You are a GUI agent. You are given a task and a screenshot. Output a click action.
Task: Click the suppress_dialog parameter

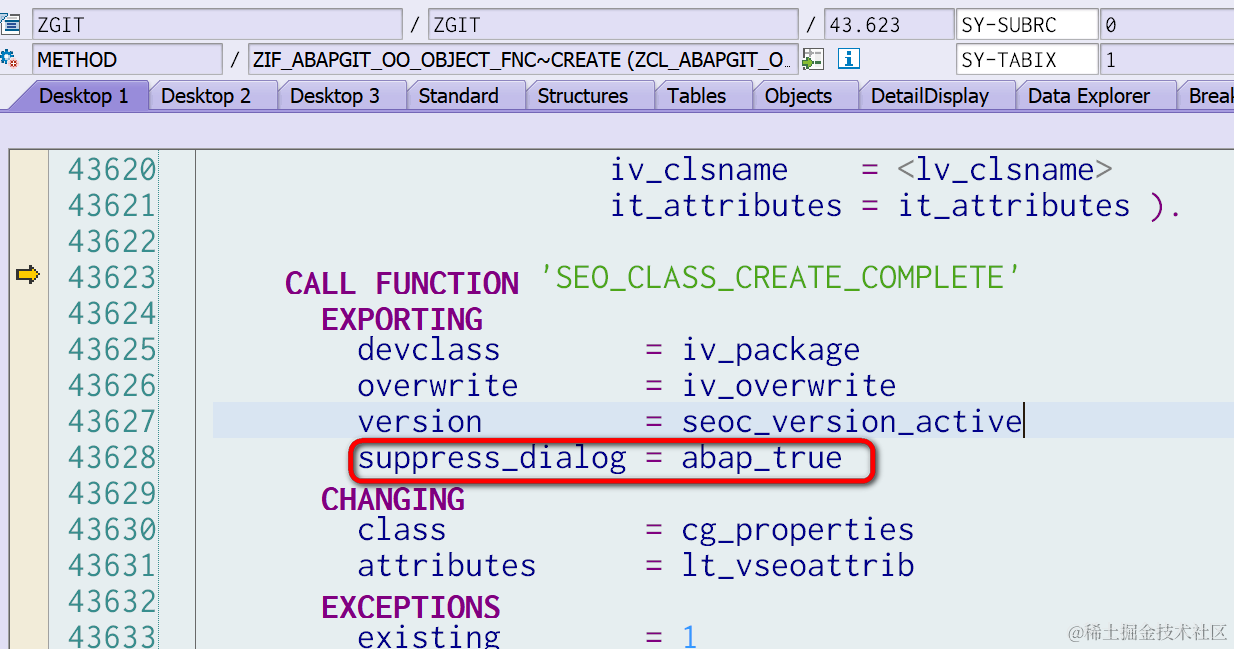(492, 458)
